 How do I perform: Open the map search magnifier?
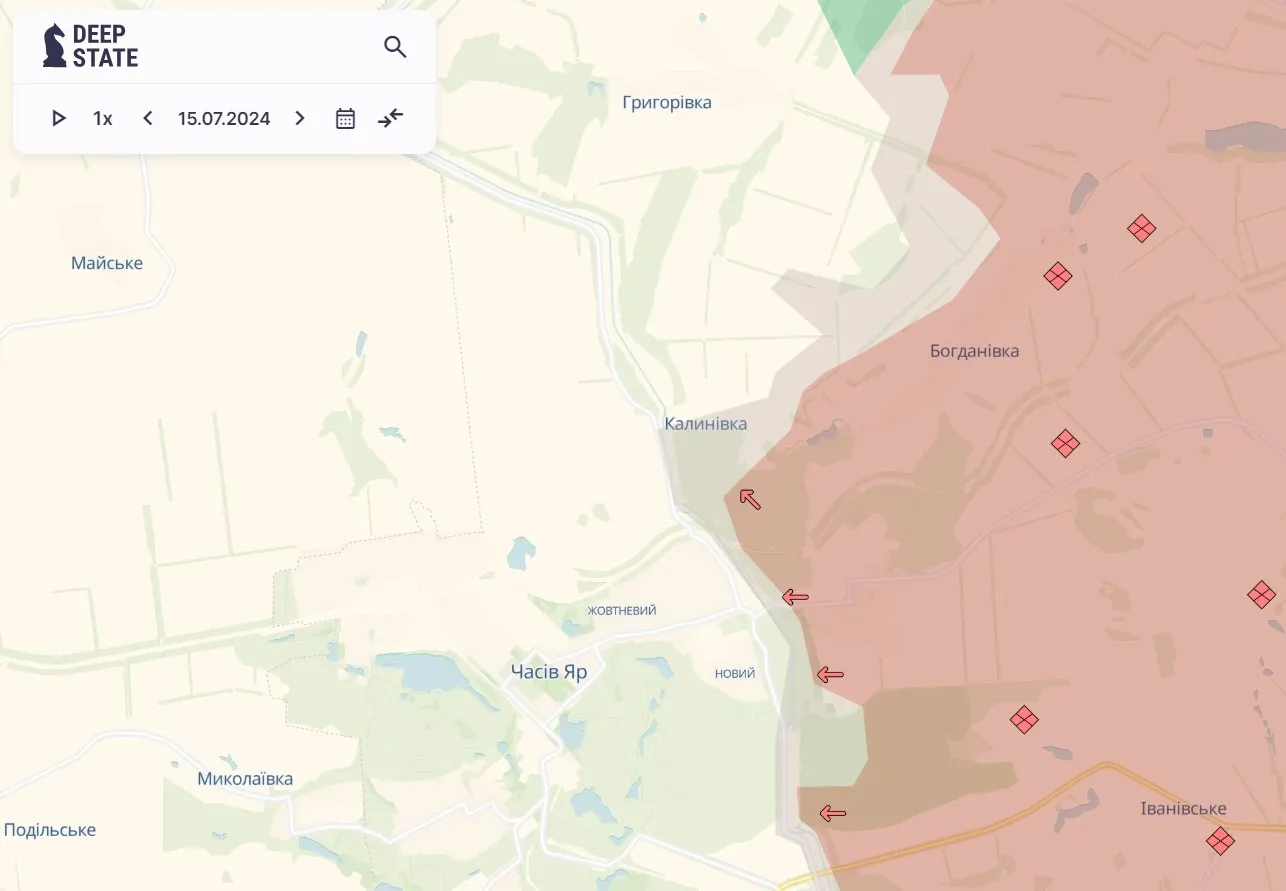pos(395,47)
